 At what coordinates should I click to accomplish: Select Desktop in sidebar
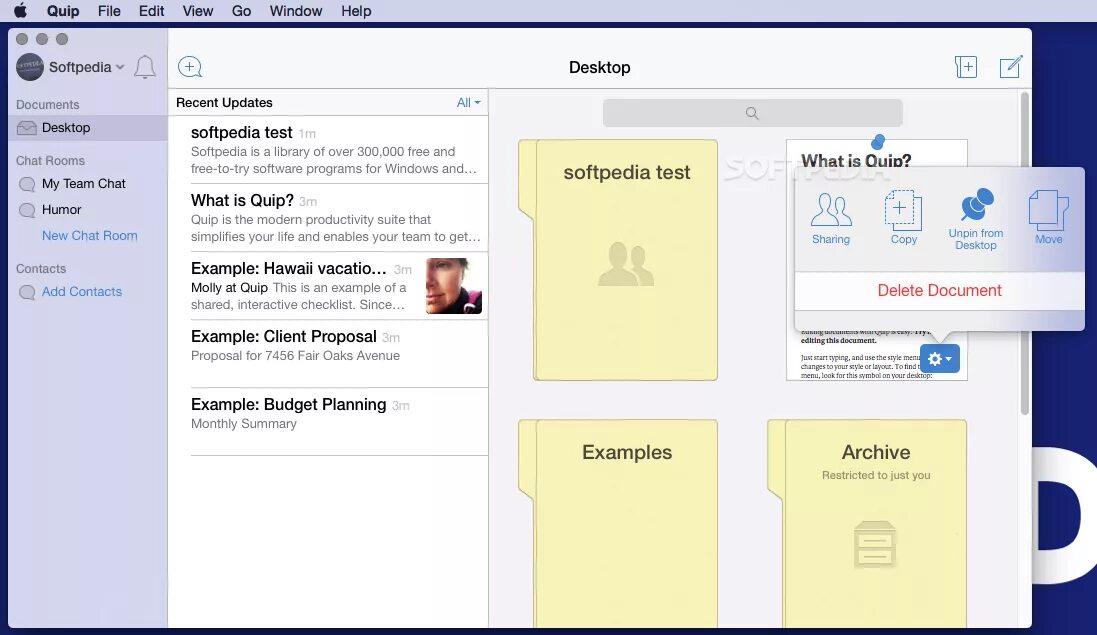tap(88, 128)
